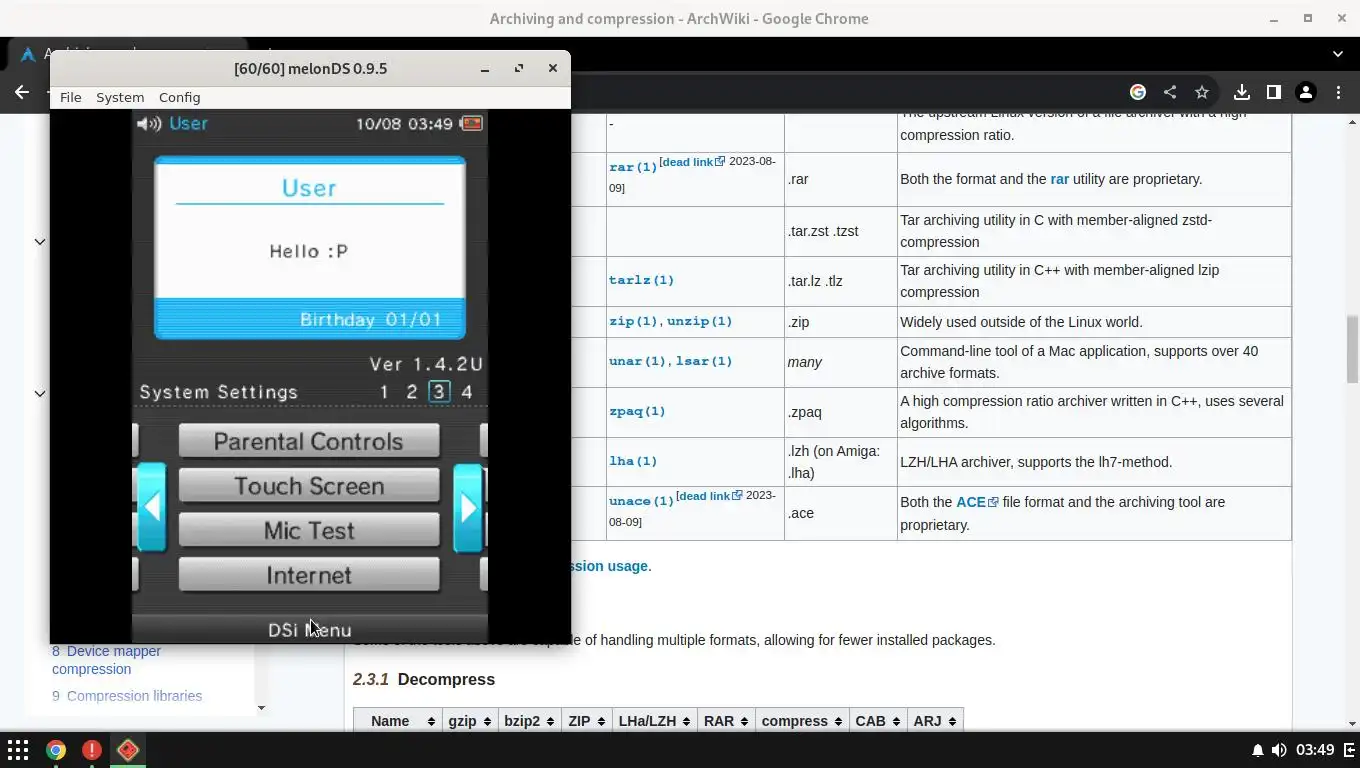Select the Touch Screen setting
This screenshot has width=1360, height=768.
(x=309, y=486)
